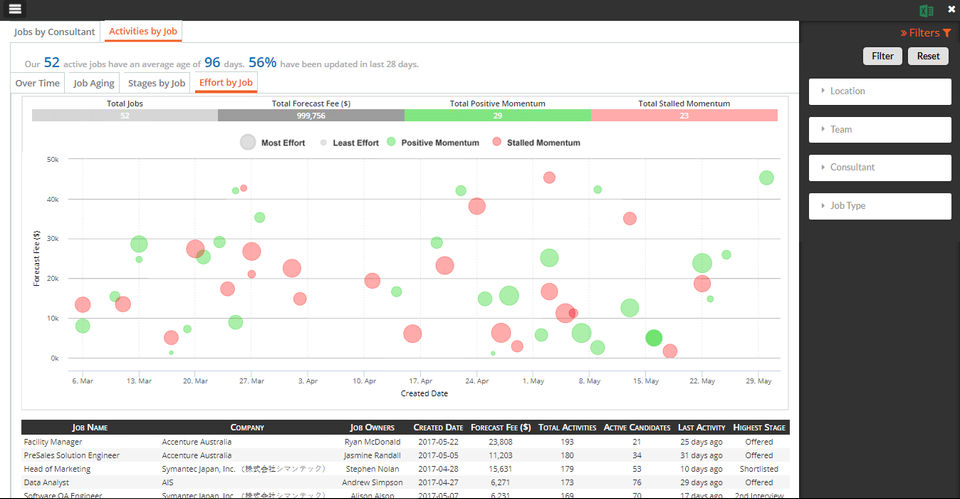Click the Reset button

pyautogui.click(x=928, y=56)
